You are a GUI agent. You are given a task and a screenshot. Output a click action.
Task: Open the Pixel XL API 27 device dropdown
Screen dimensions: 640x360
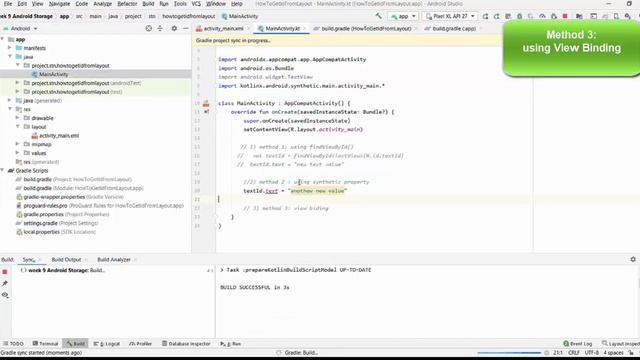click(450, 16)
